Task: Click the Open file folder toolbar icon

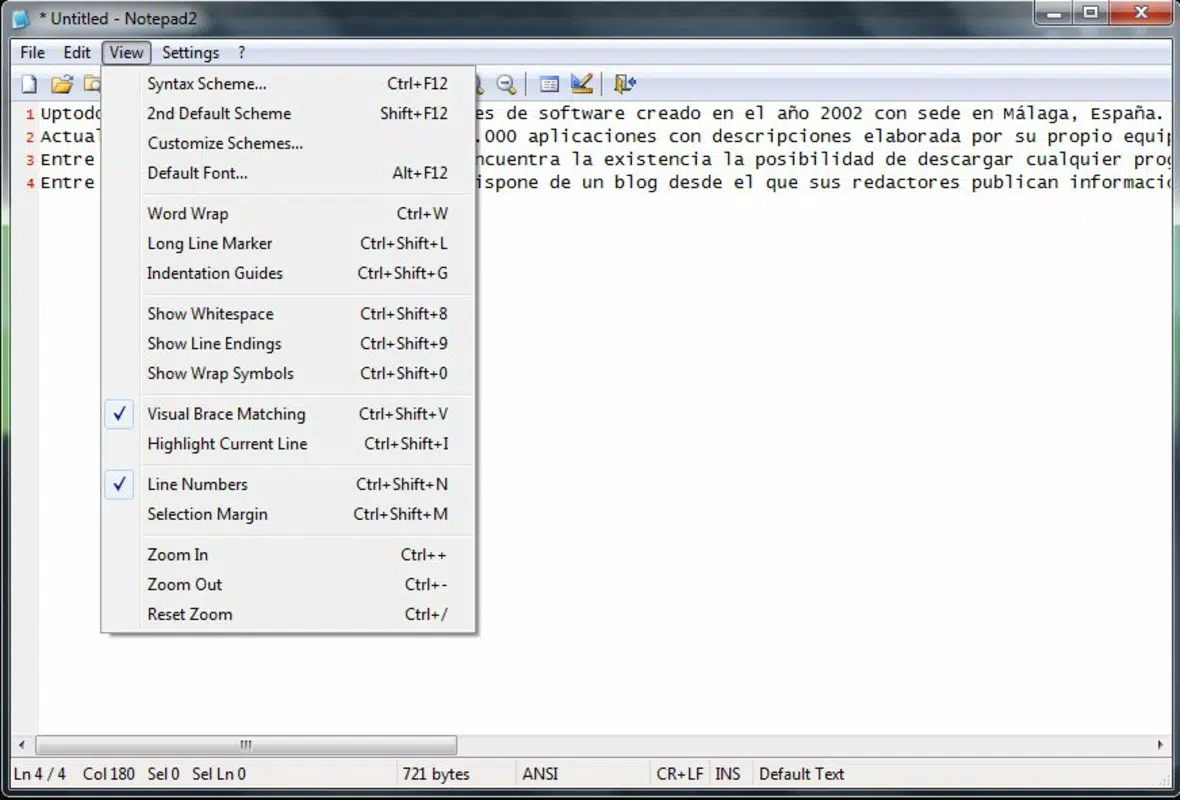Action: [x=62, y=84]
